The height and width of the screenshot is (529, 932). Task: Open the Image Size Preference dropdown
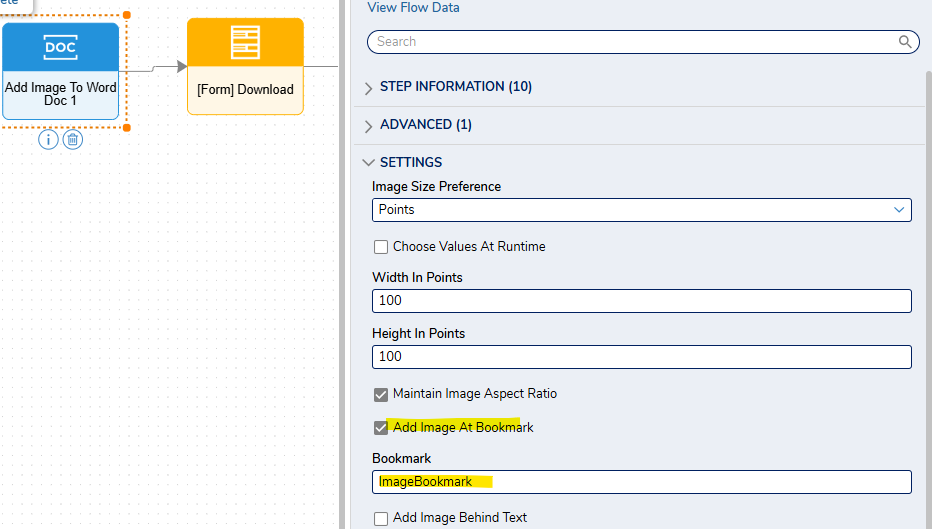click(641, 210)
